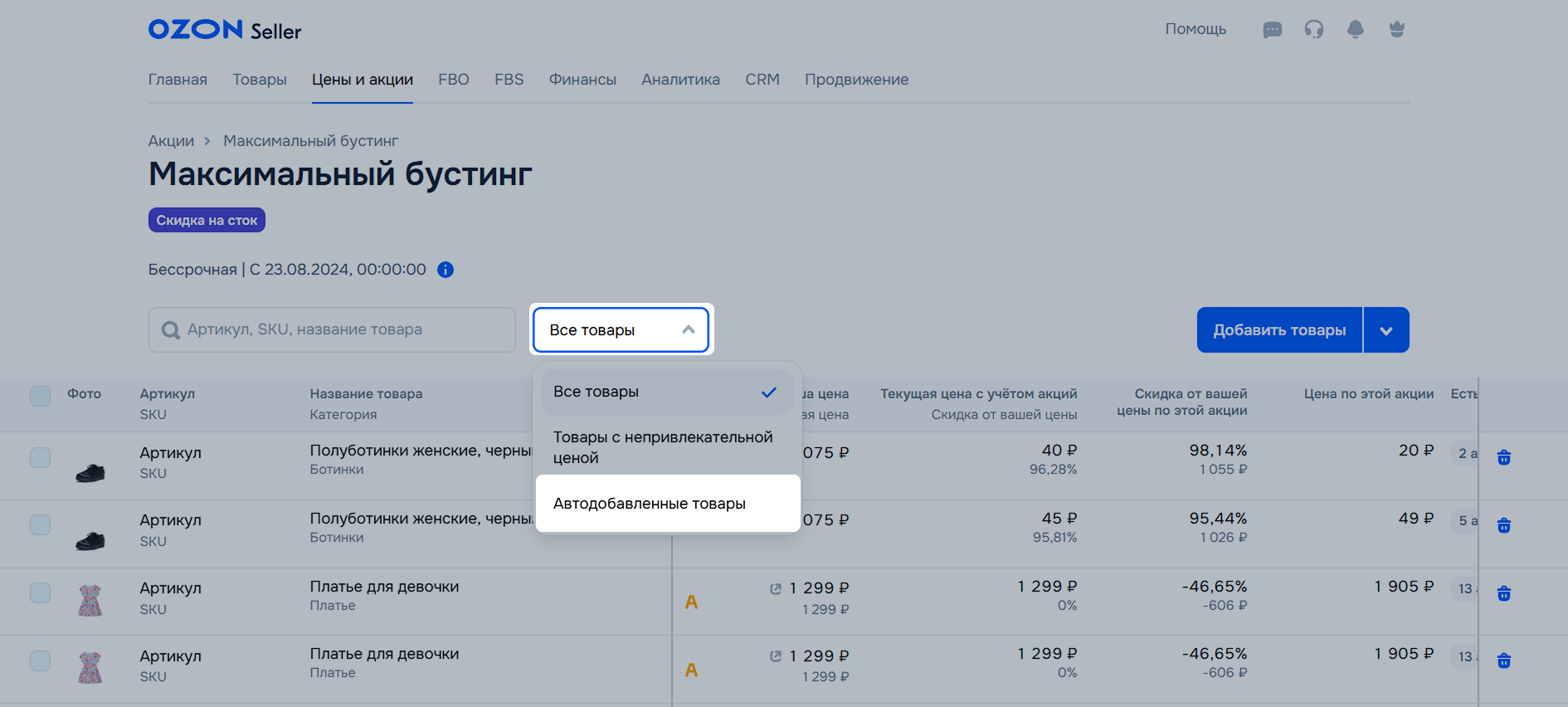Toggle the select-all checkbox in table header

point(40,396)
